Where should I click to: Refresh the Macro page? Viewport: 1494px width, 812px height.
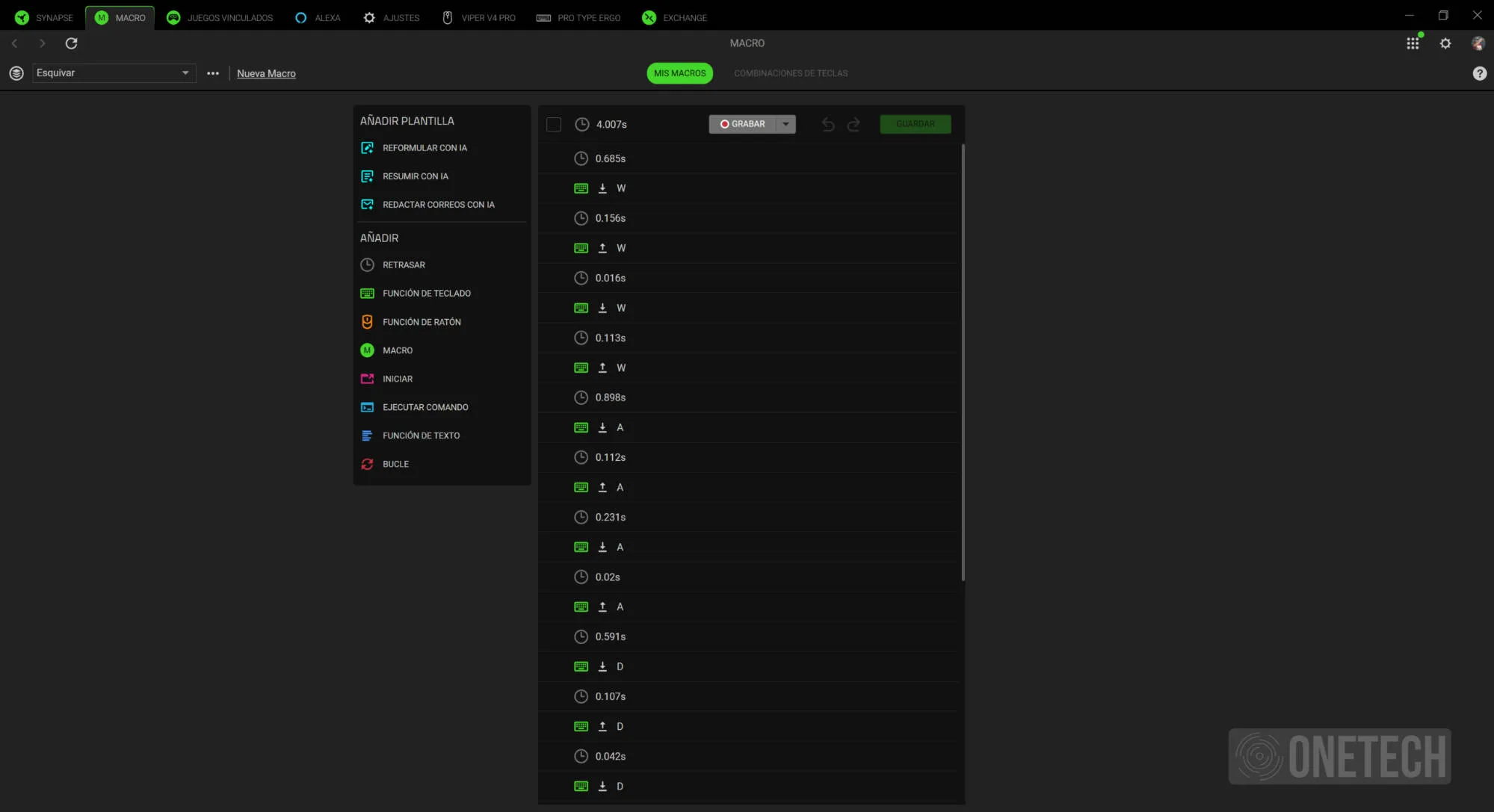point(72,43)
